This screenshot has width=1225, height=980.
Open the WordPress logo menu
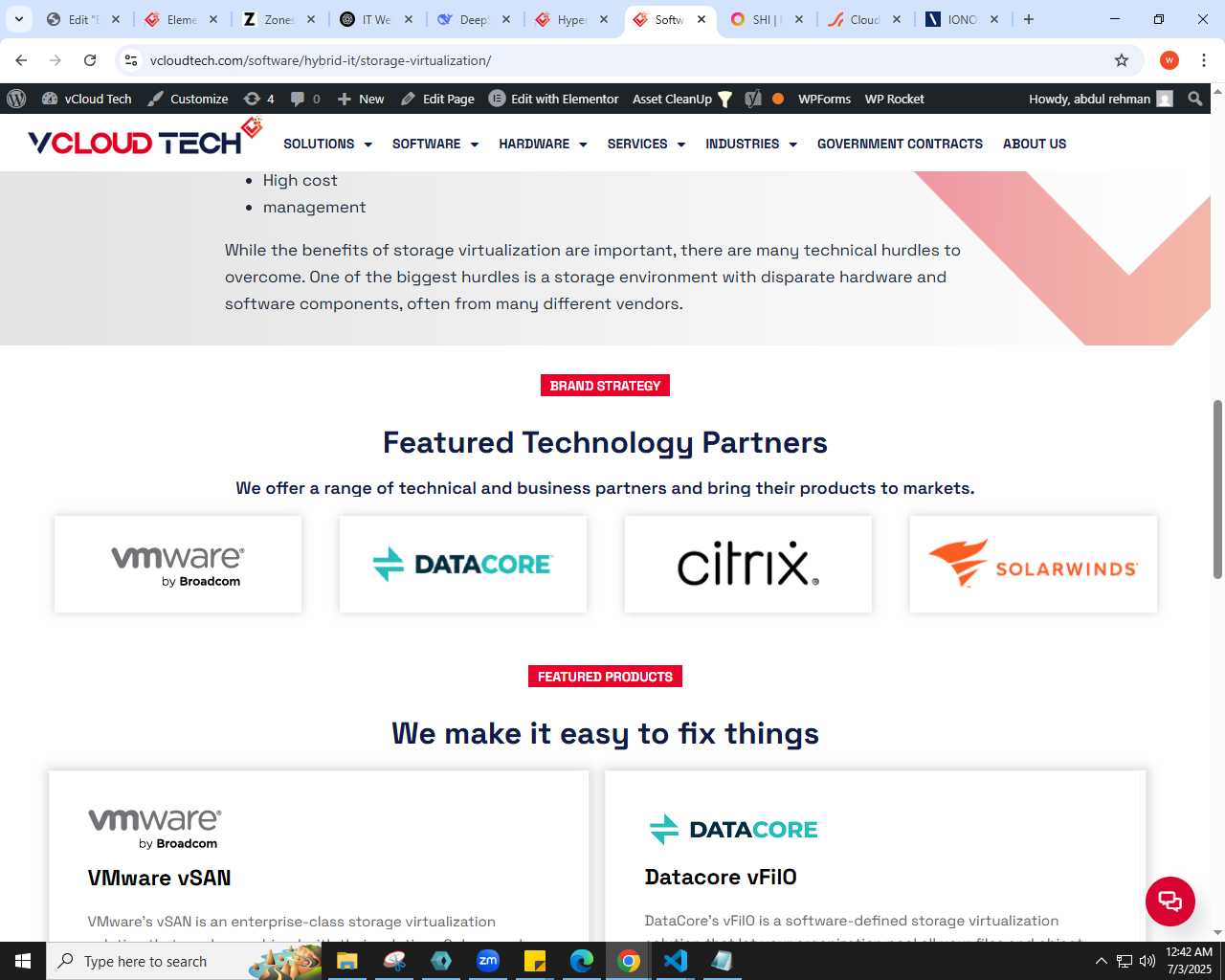(x=16, y=99)
